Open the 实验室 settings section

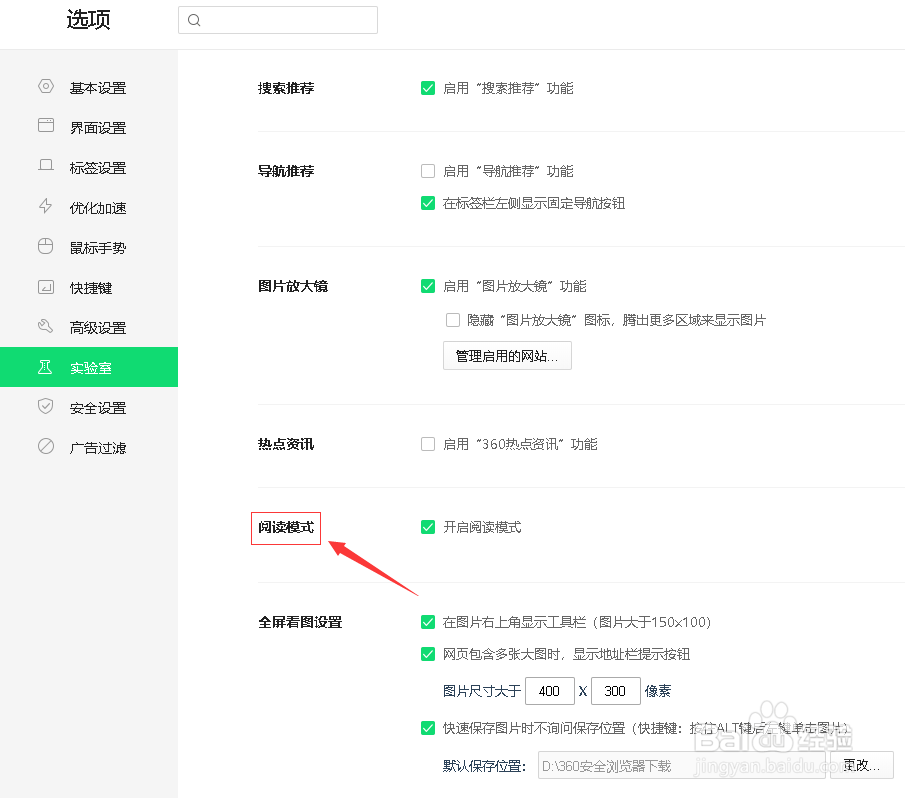pyautogui.click(x=90, y=367)
